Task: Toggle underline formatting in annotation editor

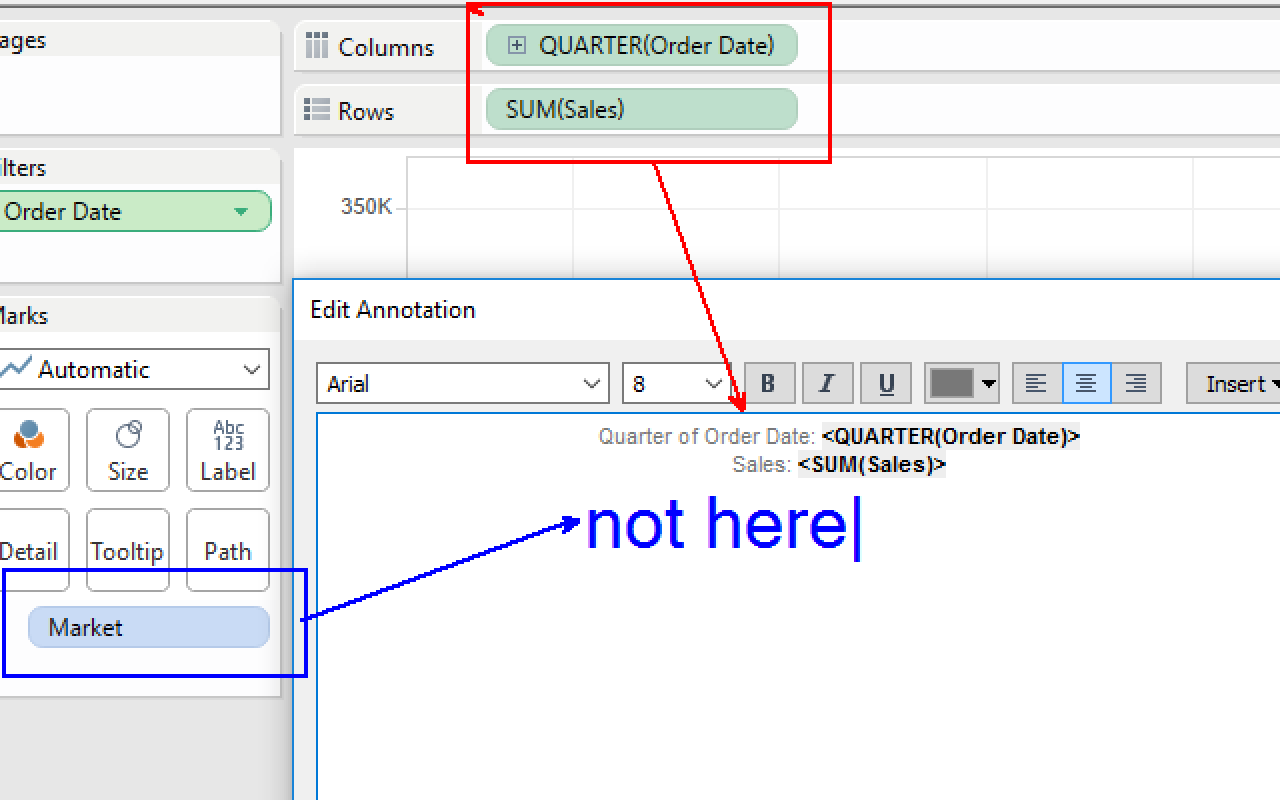Action: tap(885, 383)
